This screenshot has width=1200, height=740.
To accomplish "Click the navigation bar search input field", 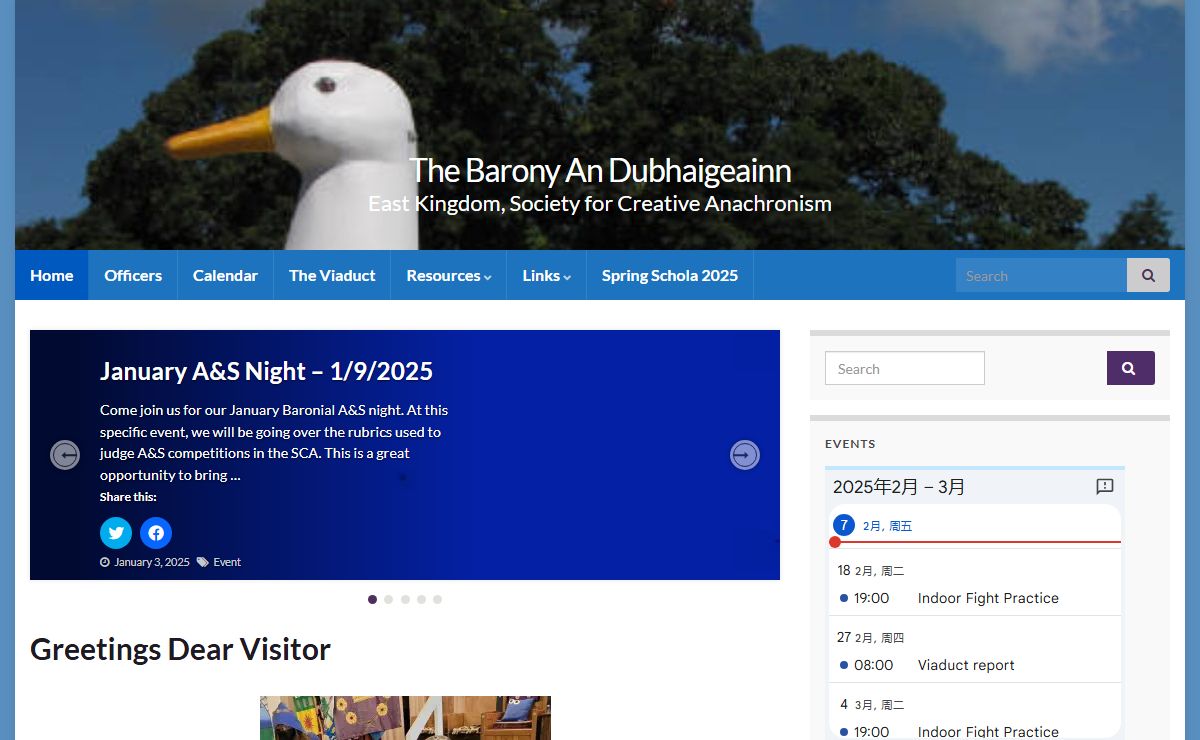I will 1041,275.
